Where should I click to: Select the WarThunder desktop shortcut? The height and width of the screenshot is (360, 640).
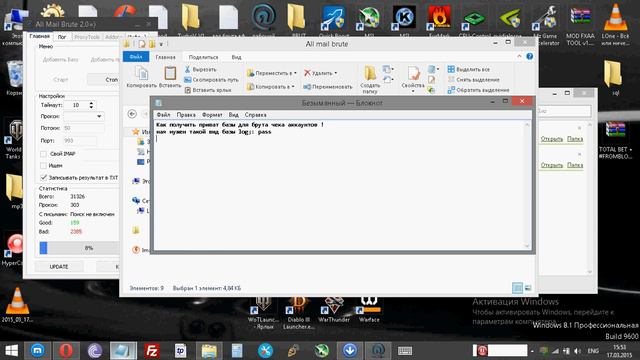click(x=334, y=311)
